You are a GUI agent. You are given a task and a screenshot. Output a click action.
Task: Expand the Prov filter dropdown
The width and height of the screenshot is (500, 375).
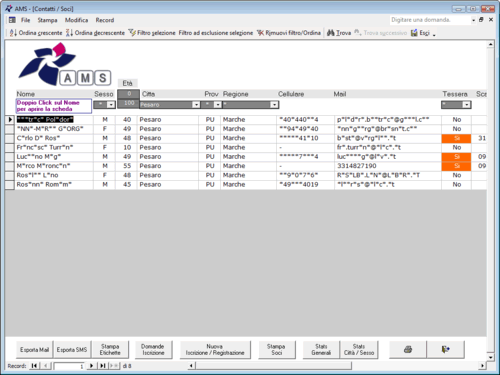pos(217,105)
